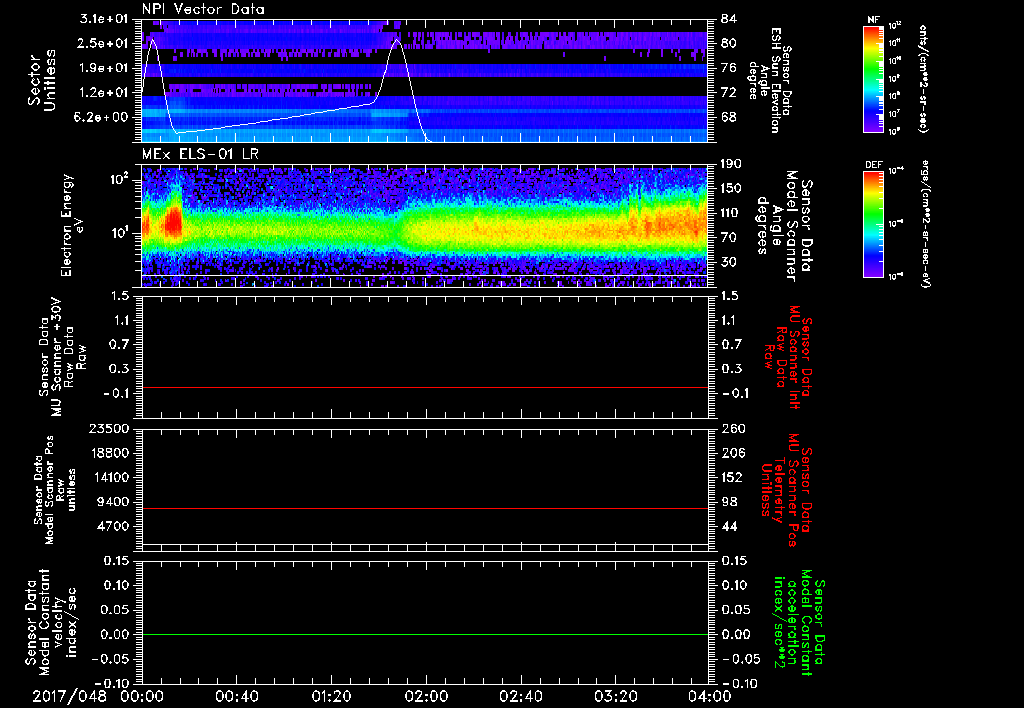Click the 14100 scanner position tick

[110, 477]
